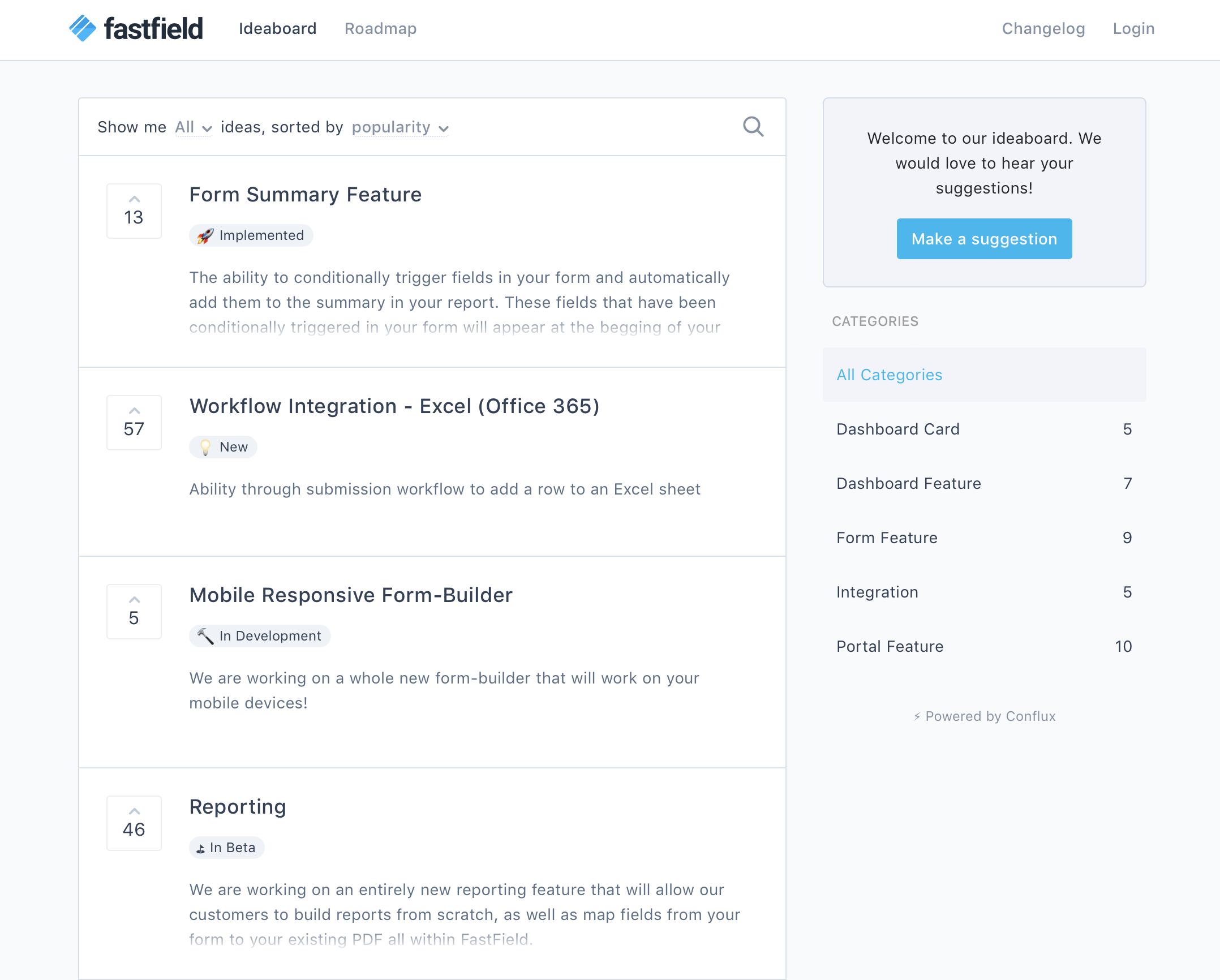Upvote the Reporting idea

(134, 810)
